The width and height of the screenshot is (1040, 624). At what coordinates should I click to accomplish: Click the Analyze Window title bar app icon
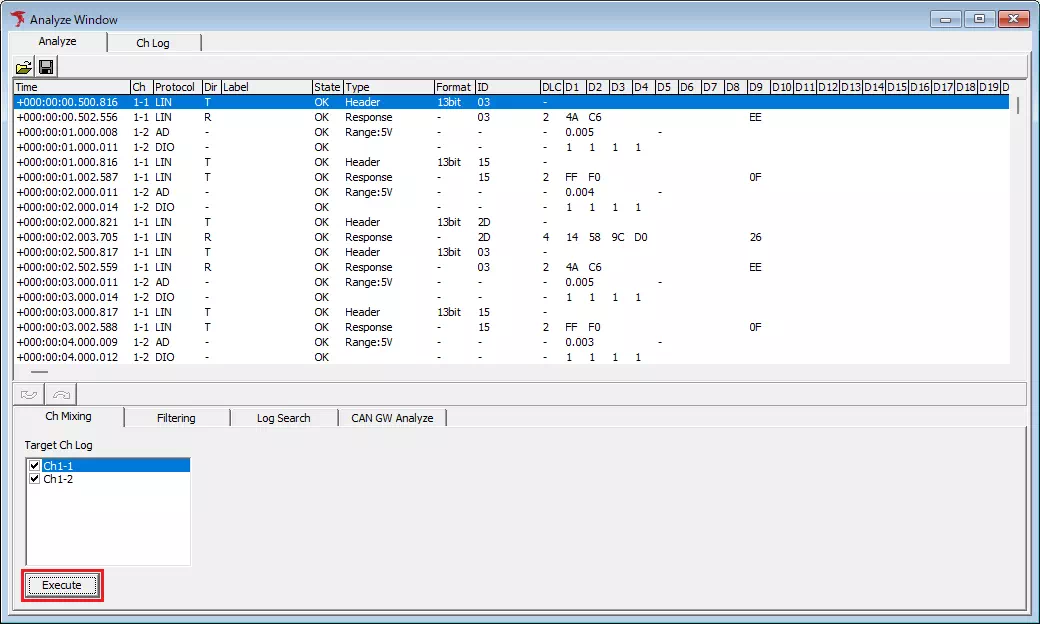(x=18, y=19)
